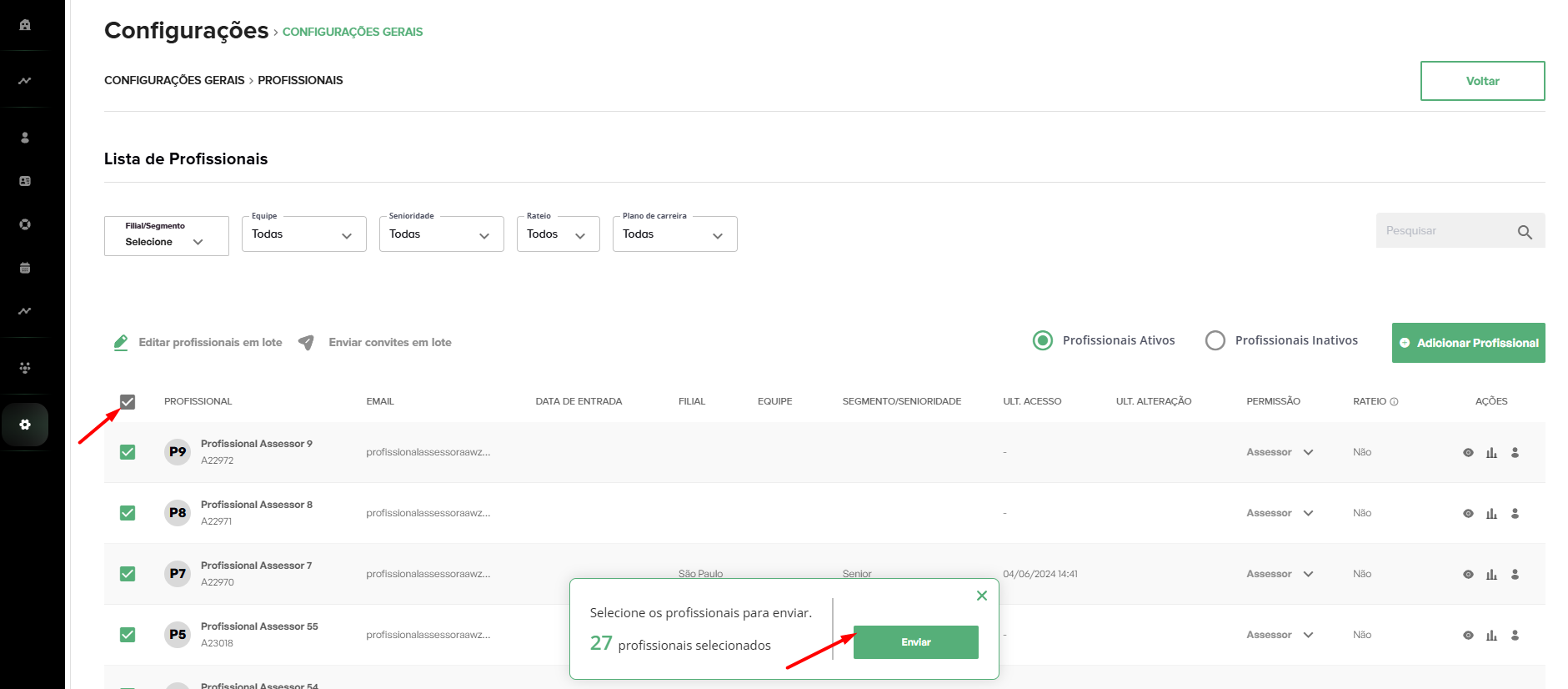Open the Filial/Segmento dropdown
This screenshot has height=689, width=1568.
166,236
